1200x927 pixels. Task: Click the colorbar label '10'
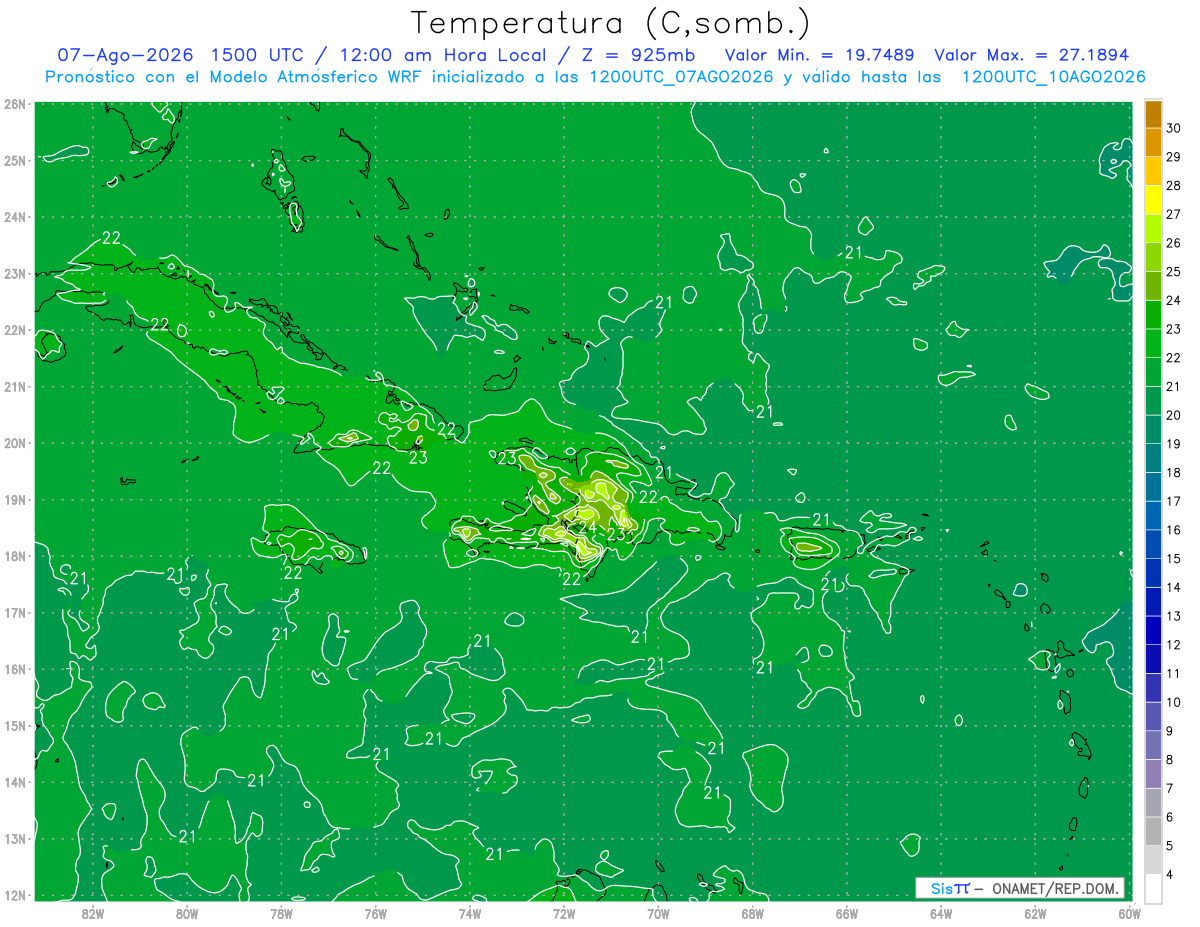[1173, 702]
